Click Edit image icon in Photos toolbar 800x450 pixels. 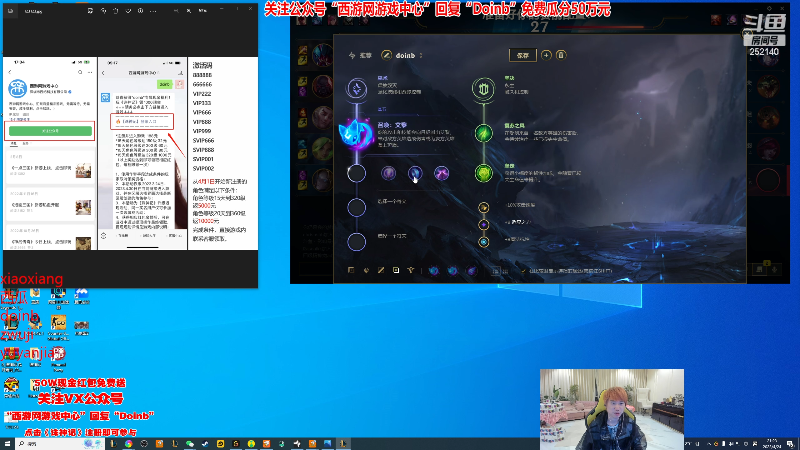(90, 10)
